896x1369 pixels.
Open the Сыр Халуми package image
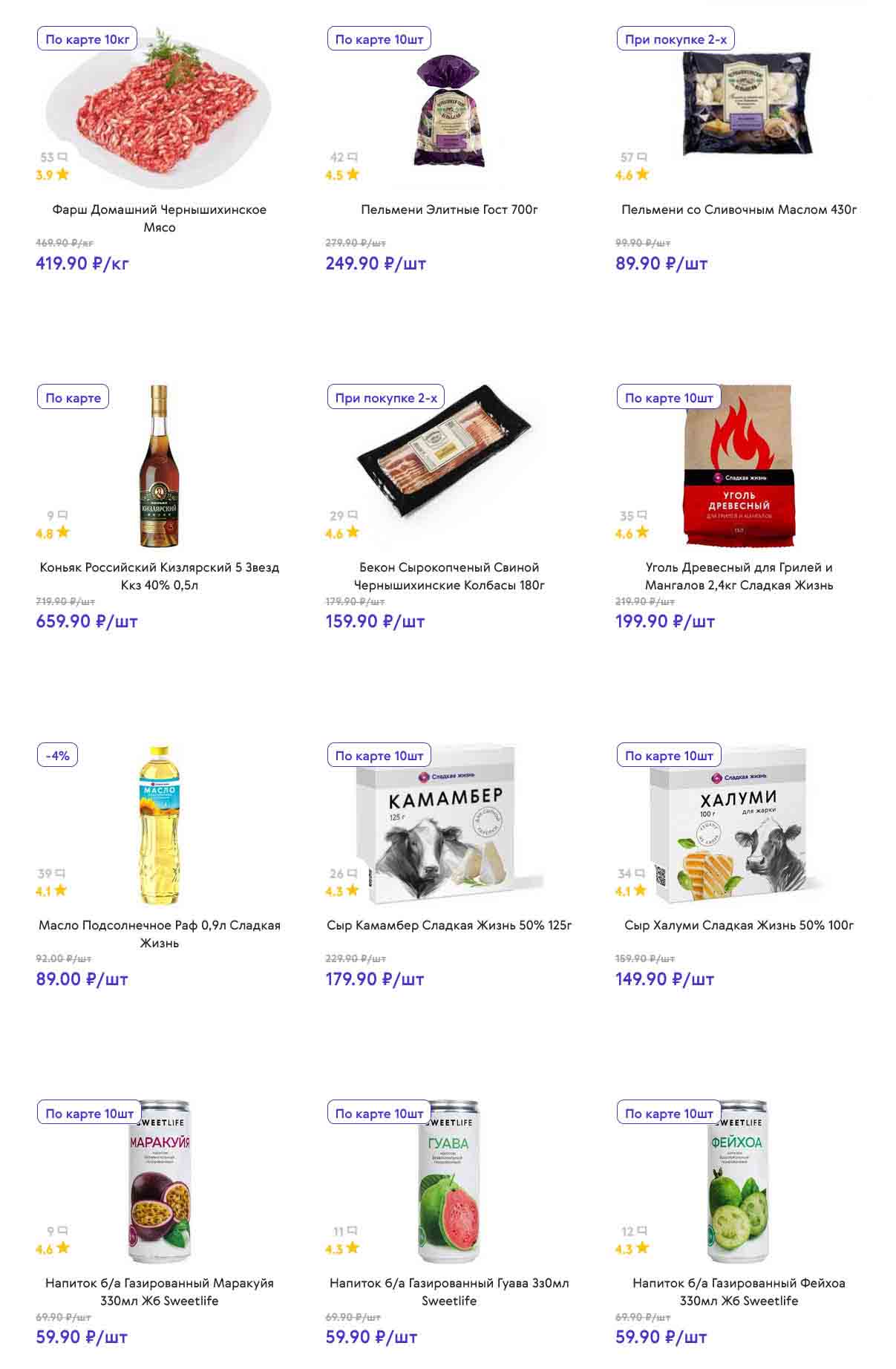[739, 824]
